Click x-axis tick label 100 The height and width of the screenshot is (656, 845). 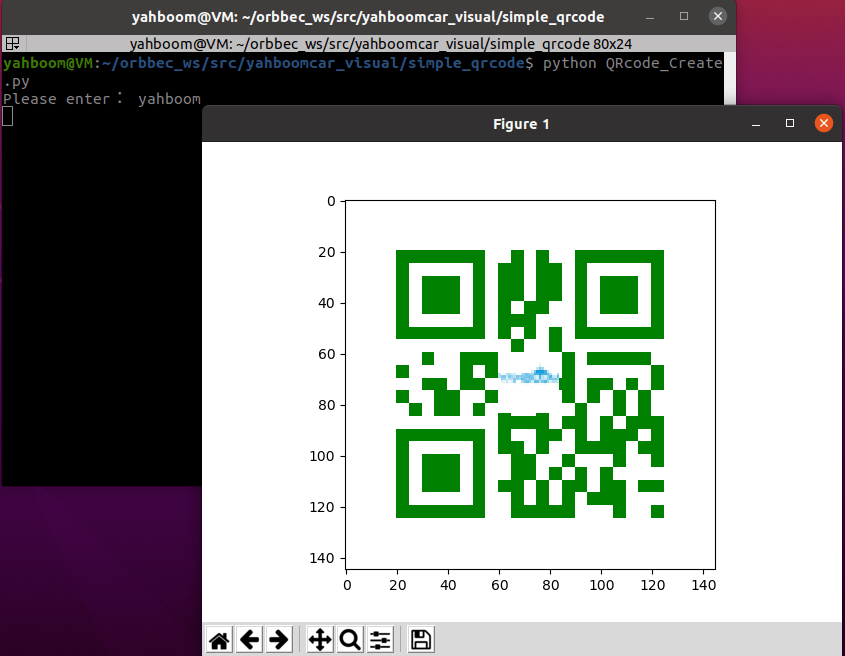(601, 585)
